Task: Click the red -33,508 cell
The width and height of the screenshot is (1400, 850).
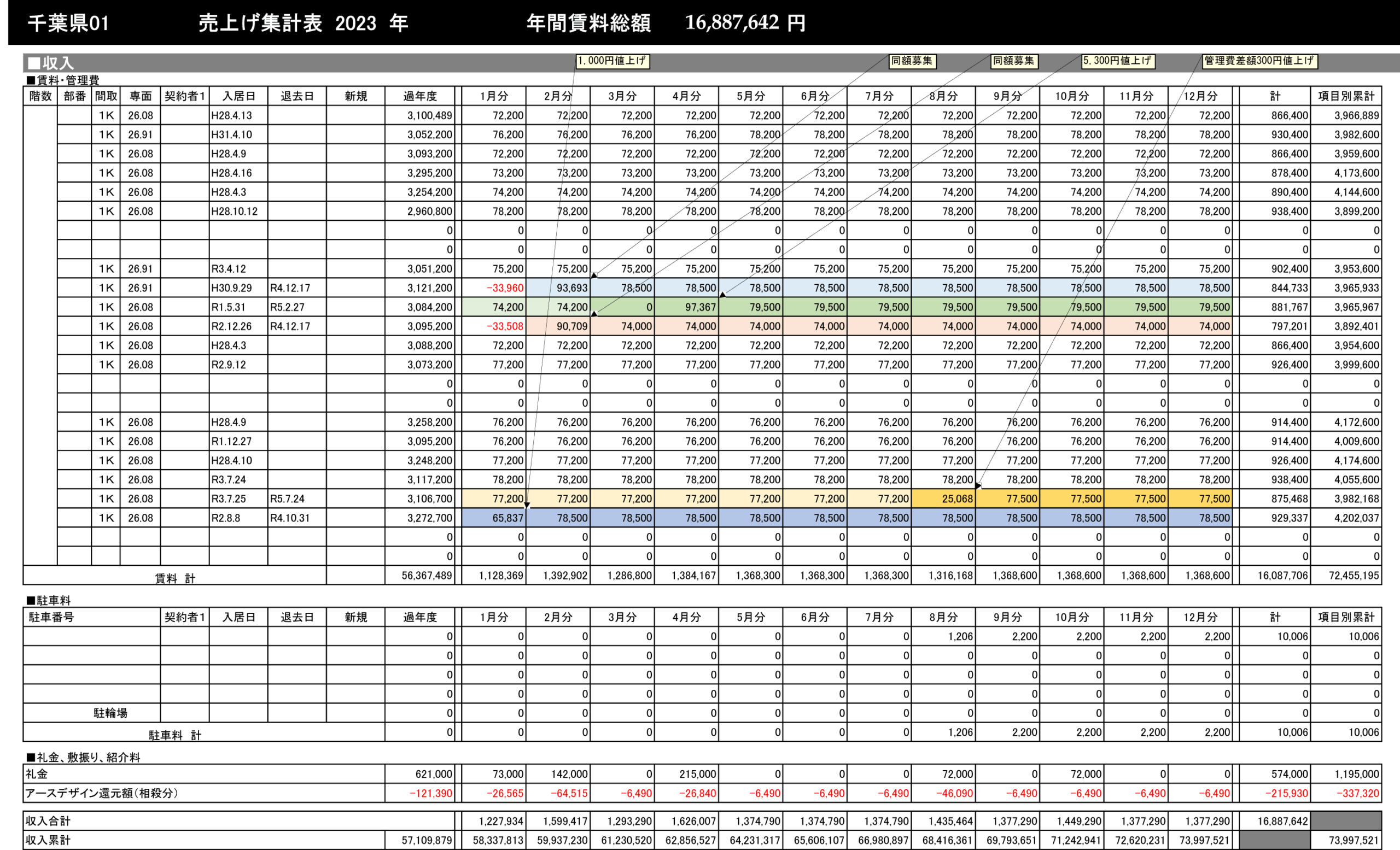Action: (504, 326)
